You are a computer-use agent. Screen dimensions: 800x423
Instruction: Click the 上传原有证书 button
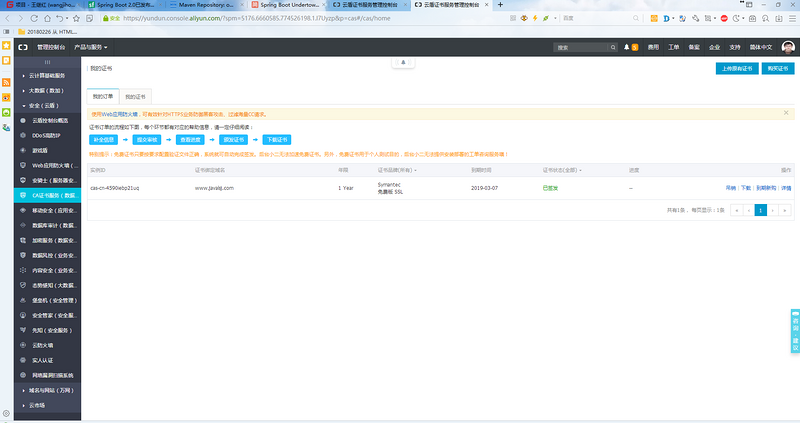click(x=737, y=68)
